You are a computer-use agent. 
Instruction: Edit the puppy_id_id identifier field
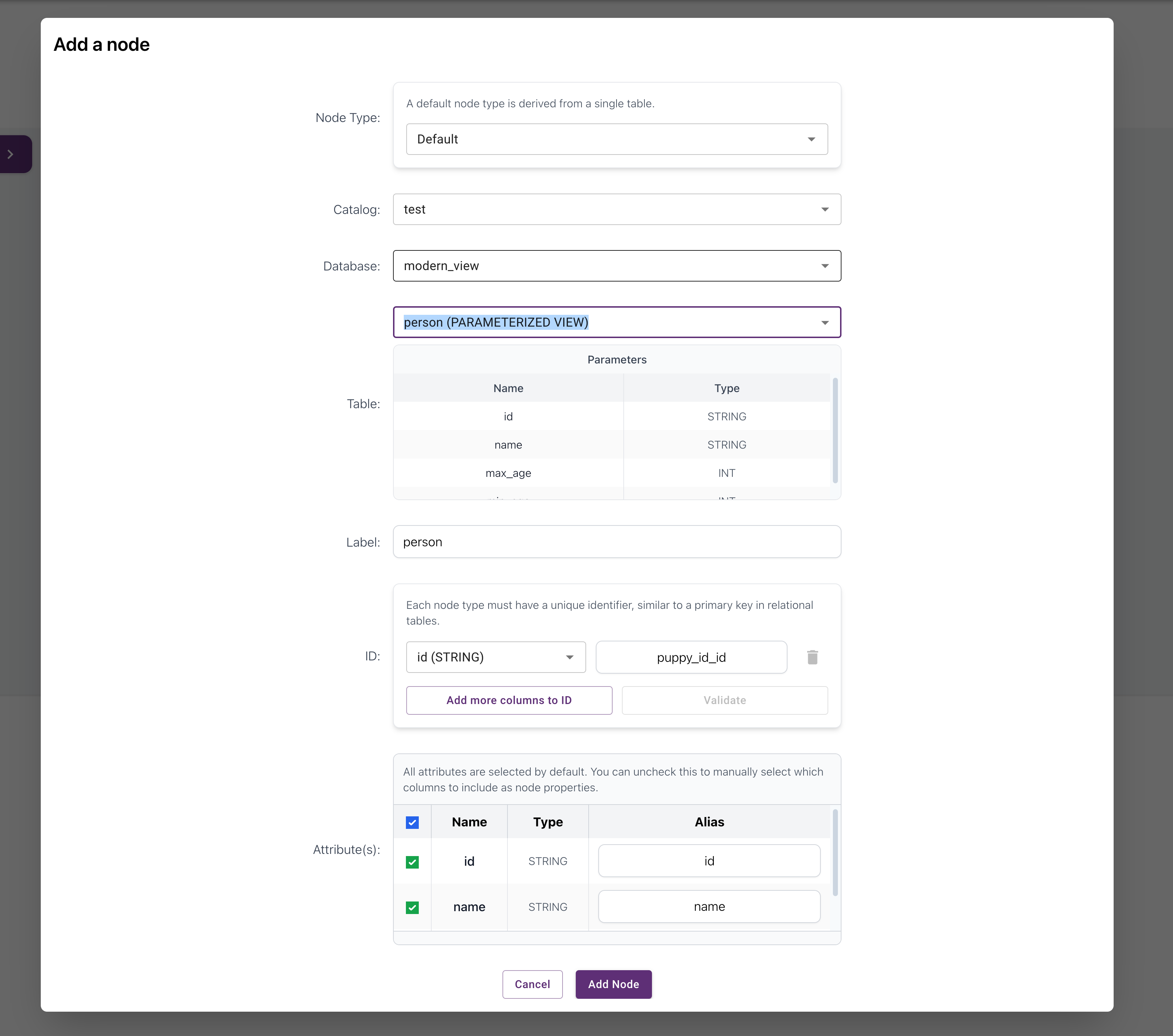(x=691, y=657)
